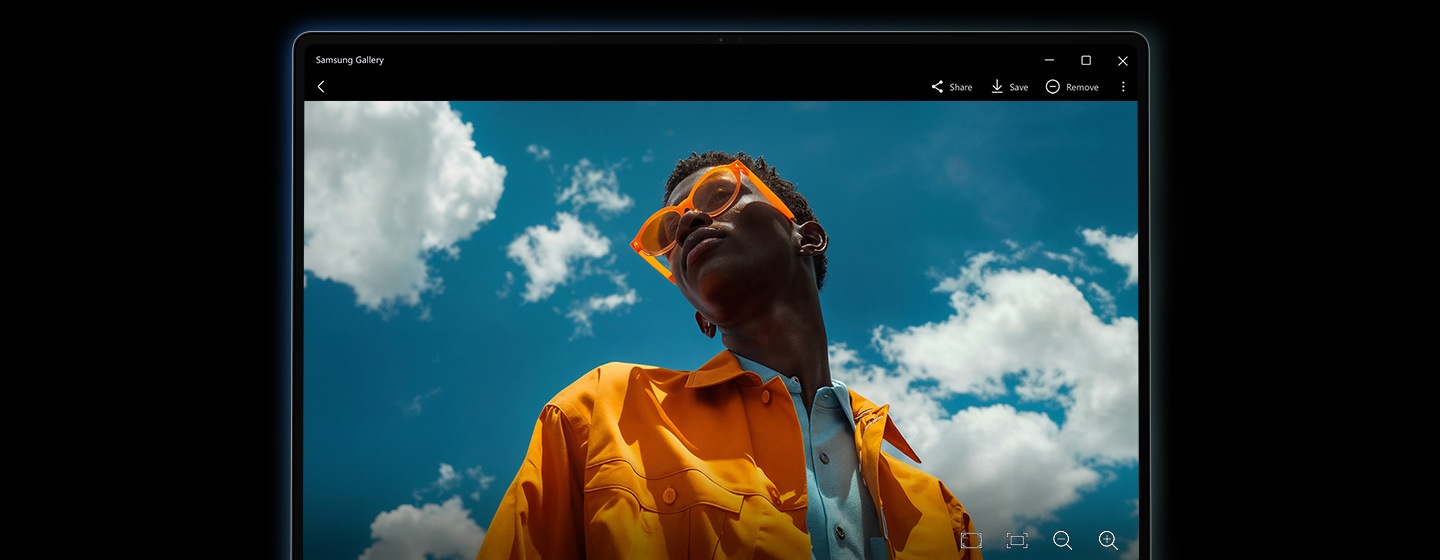Click the displayed photo of the man

point(721,330)
